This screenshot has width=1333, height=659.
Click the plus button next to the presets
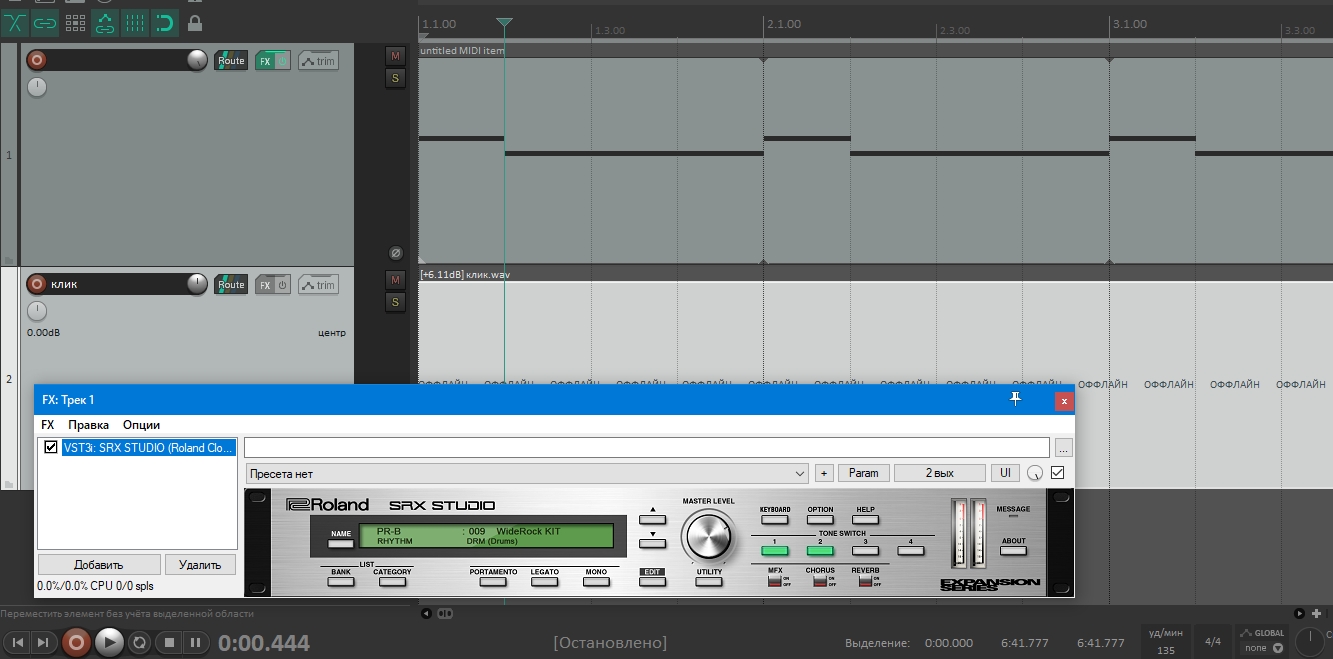pos(824,473)
